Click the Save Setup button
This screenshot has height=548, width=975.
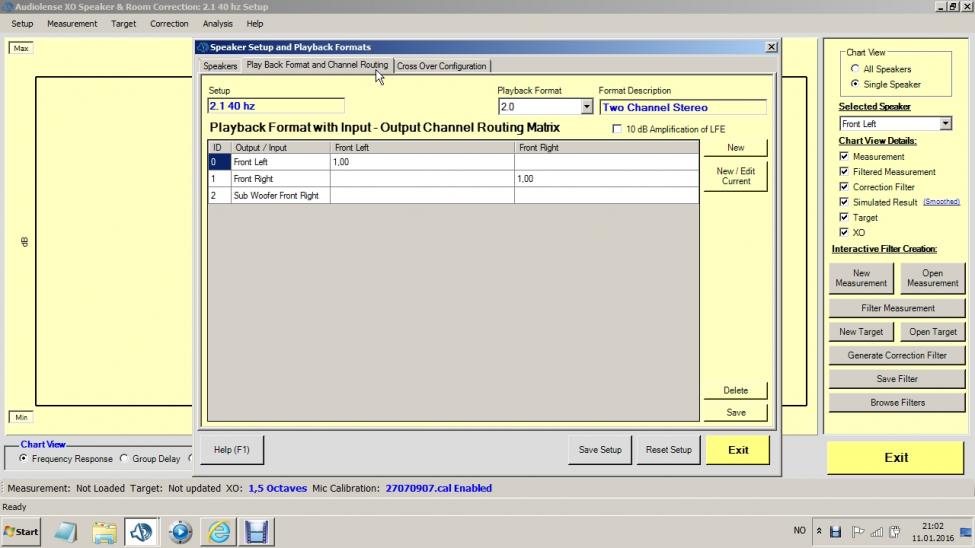(600, 449)
